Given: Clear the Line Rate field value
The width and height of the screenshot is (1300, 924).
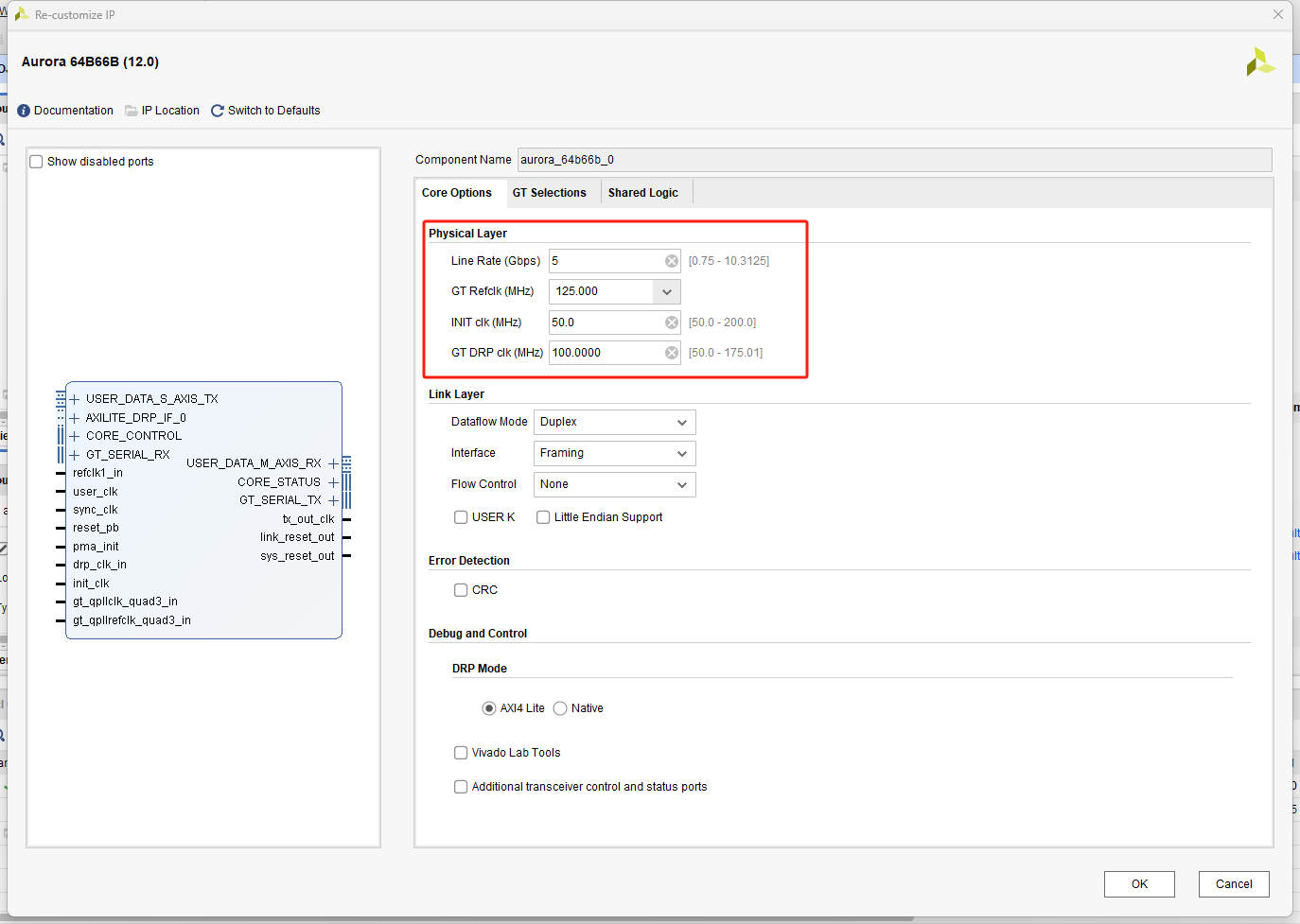Looking at the screenshot, I should pyautogui.click(x=672, y=261).
